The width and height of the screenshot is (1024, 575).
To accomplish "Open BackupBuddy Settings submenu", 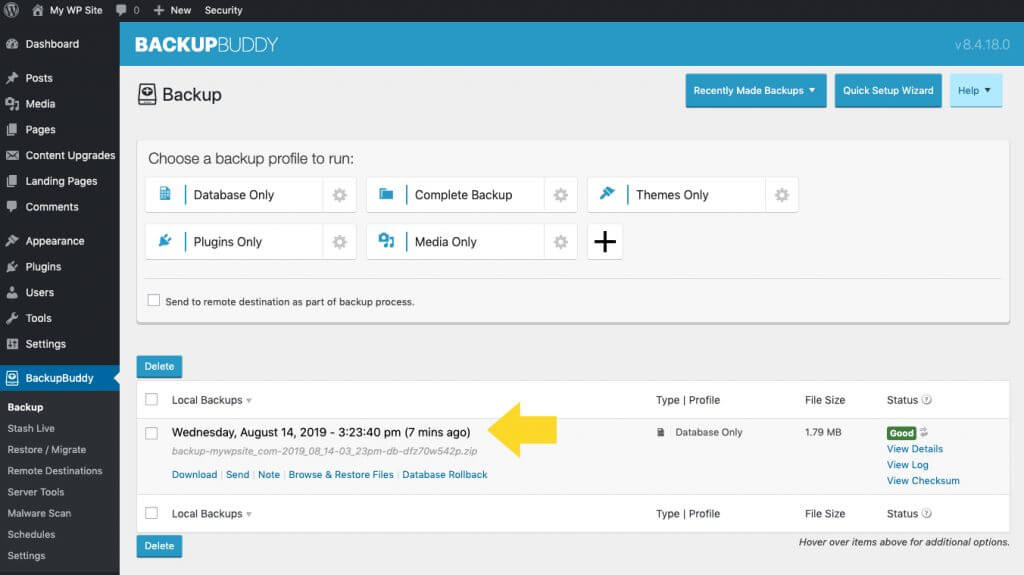I will [26, 555].
